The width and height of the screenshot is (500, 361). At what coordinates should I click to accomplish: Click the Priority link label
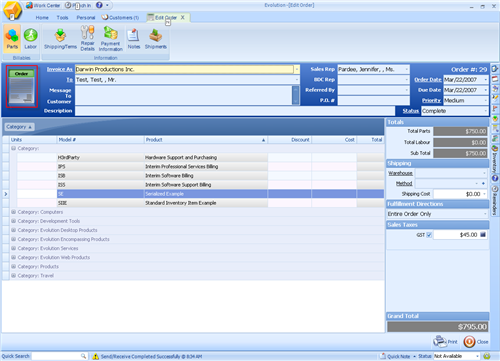[x=431, y=100]
